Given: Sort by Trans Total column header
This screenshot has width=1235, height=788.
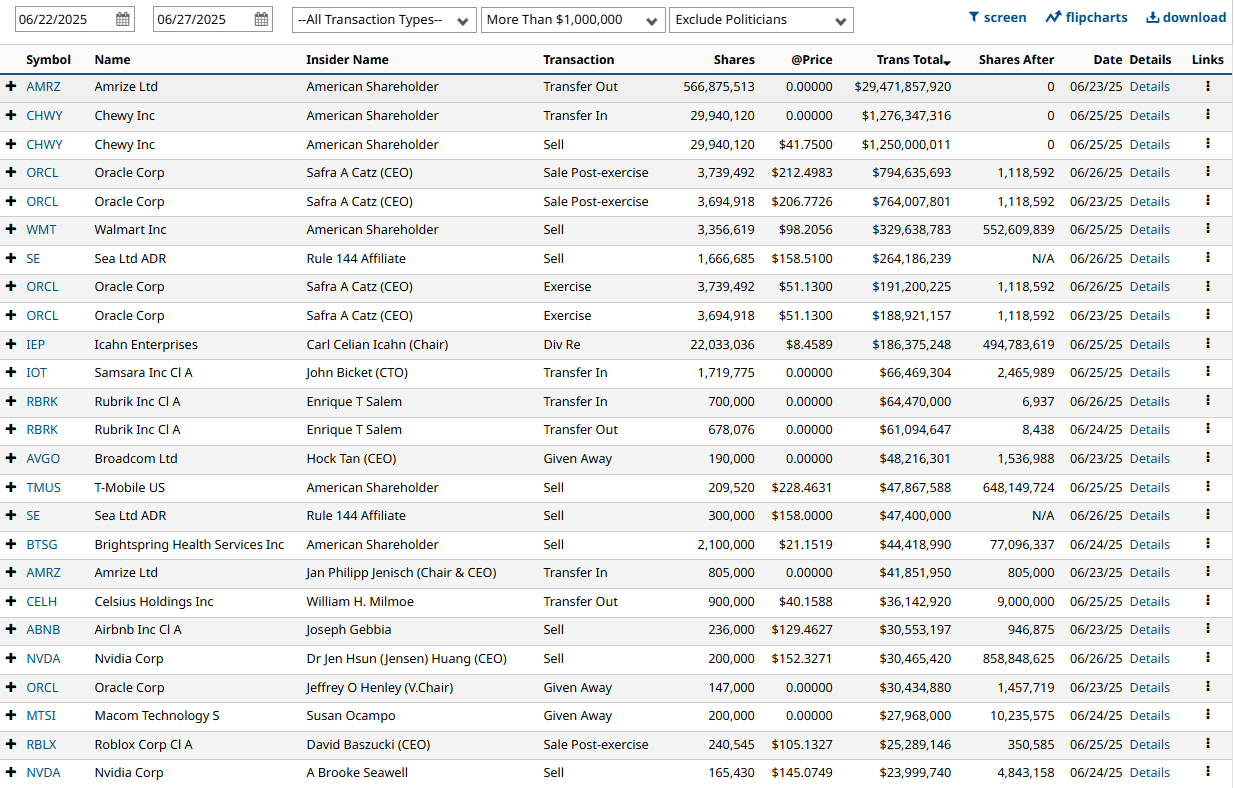Looking at the screenshot, I should pyautogui.click(x=913, y=59).
